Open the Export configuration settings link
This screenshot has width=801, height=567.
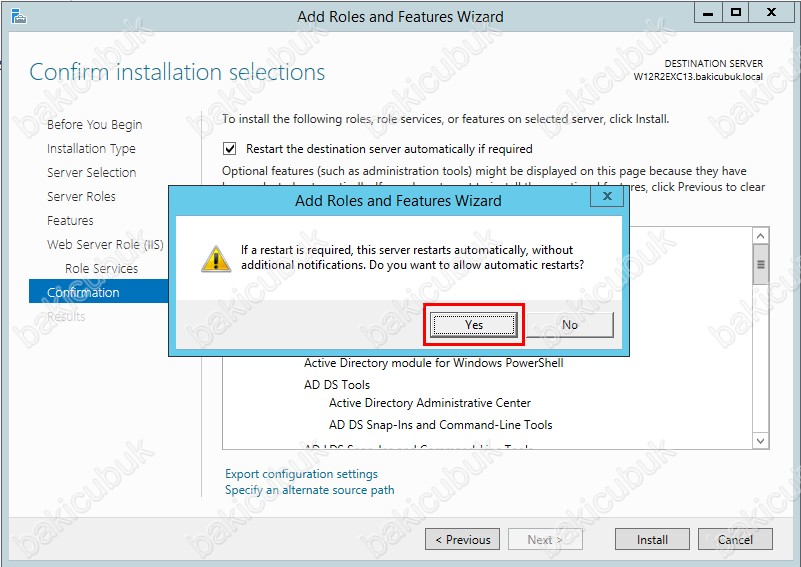[301, 474]
